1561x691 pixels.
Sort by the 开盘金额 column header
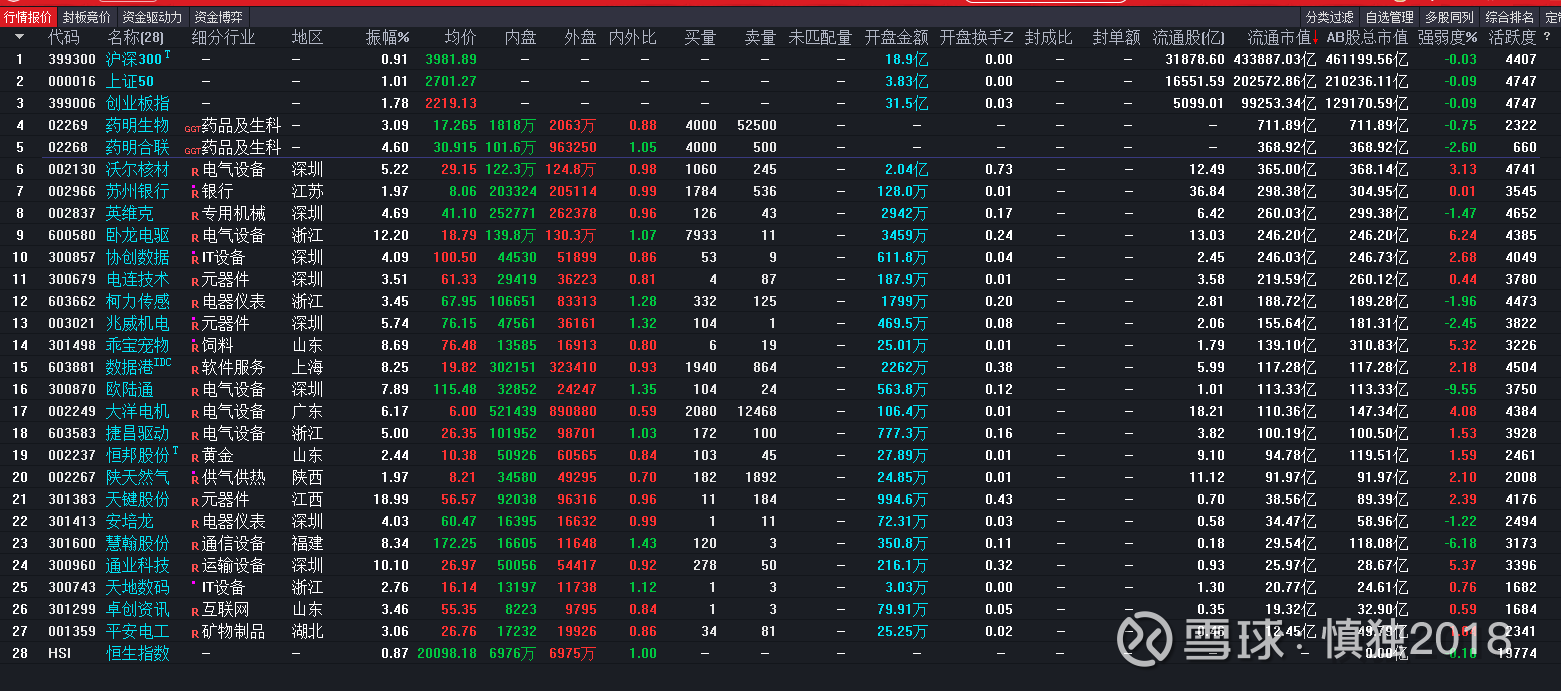coord(896,37)
